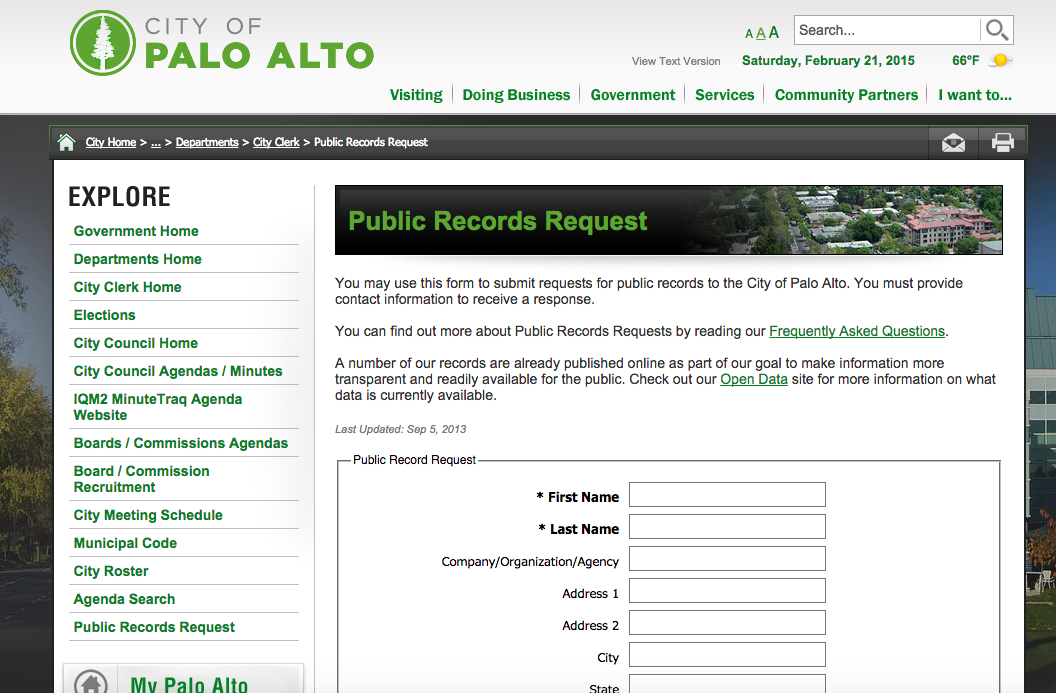This screenshot has width=1056, height=693.
Task: Open City Meeting Schedule
Action: pyautogui.click(x=148, y=515)
